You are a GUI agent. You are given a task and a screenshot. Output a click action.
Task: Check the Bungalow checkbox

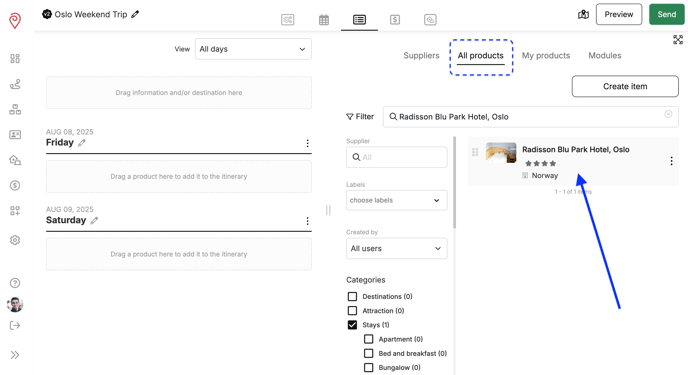click(x=369, y=368)
